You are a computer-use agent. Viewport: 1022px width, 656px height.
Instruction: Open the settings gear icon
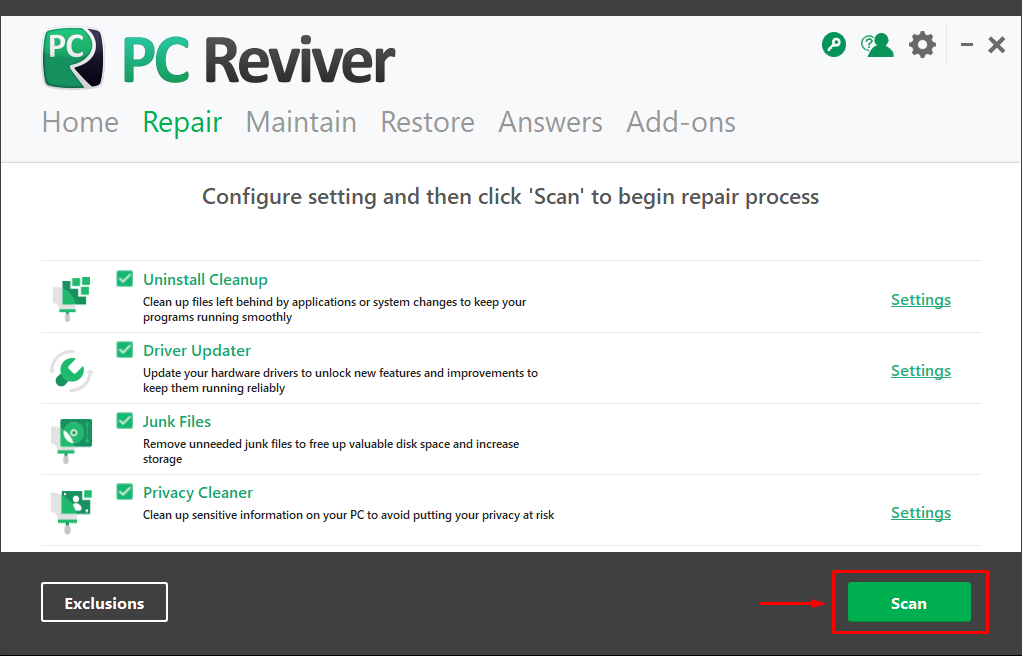tap(922, 45)
